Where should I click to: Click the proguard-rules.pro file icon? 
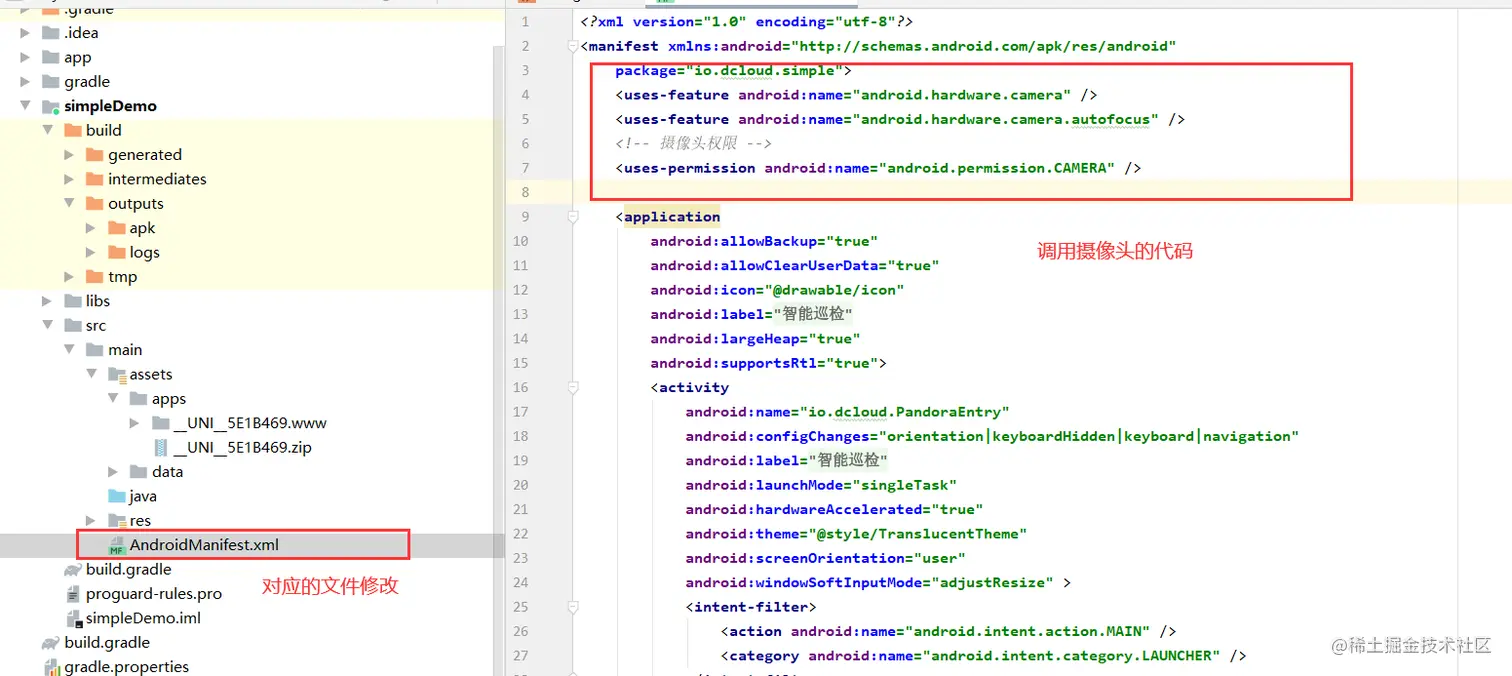click(x=73, y=594)
